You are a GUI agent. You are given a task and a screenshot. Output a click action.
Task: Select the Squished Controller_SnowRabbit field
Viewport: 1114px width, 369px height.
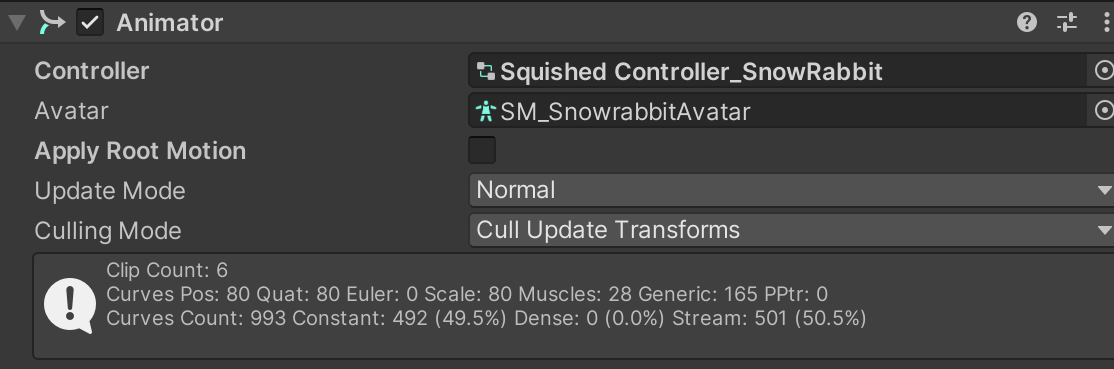point(778,71)
